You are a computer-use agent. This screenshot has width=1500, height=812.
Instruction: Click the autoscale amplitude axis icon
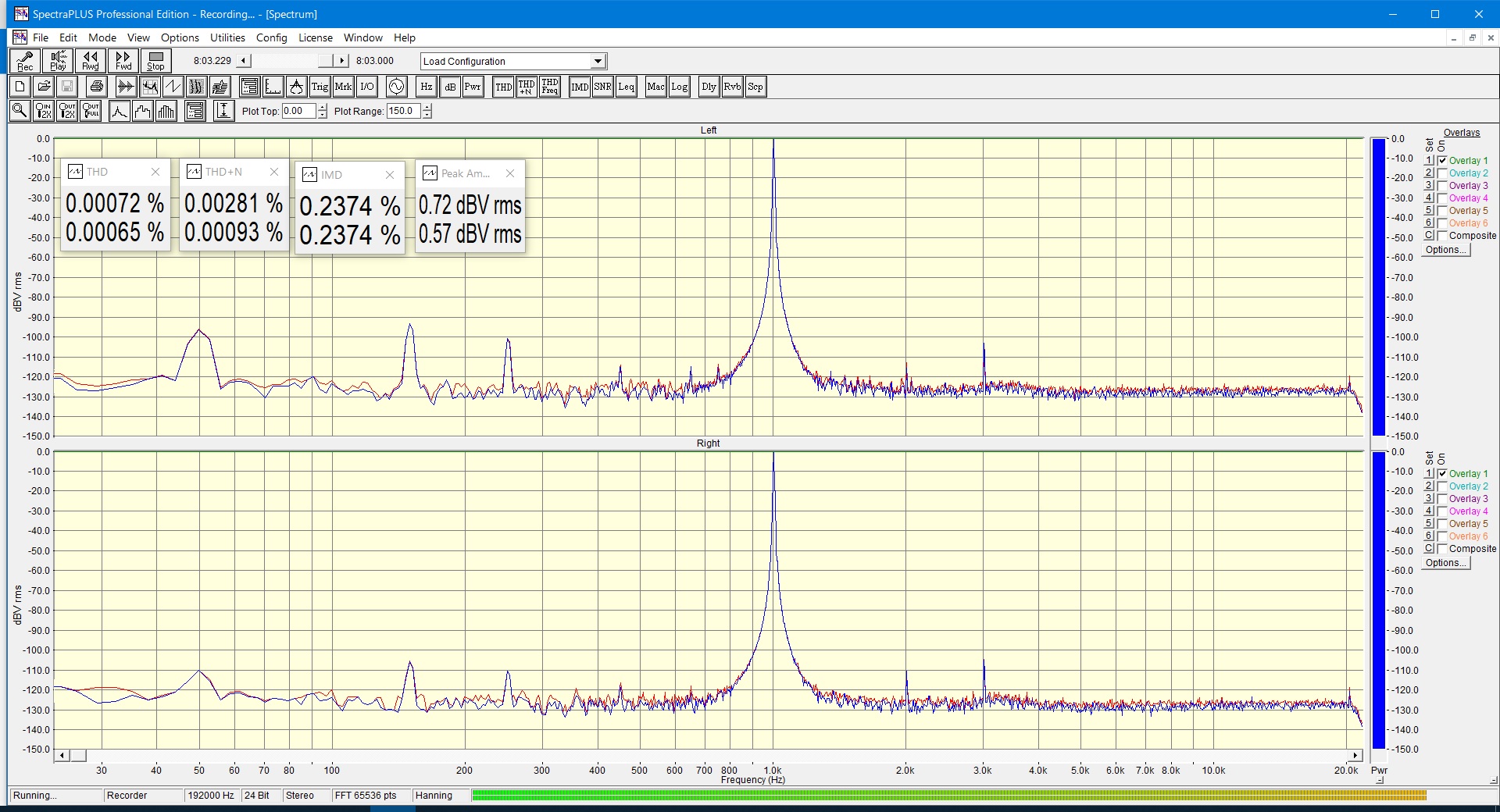point(224,111)
